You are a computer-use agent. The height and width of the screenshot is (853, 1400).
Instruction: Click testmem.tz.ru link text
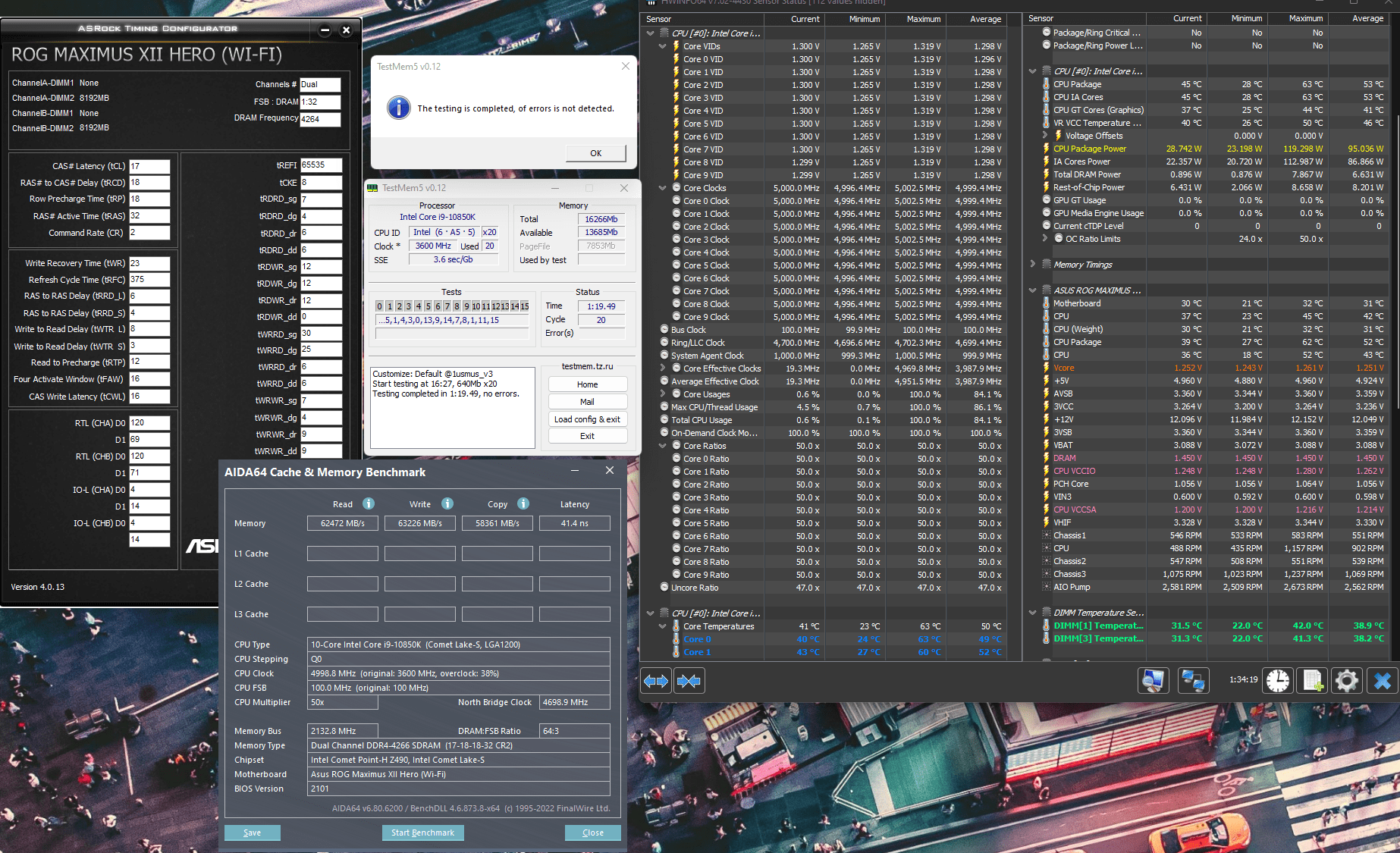coord(588,366)
